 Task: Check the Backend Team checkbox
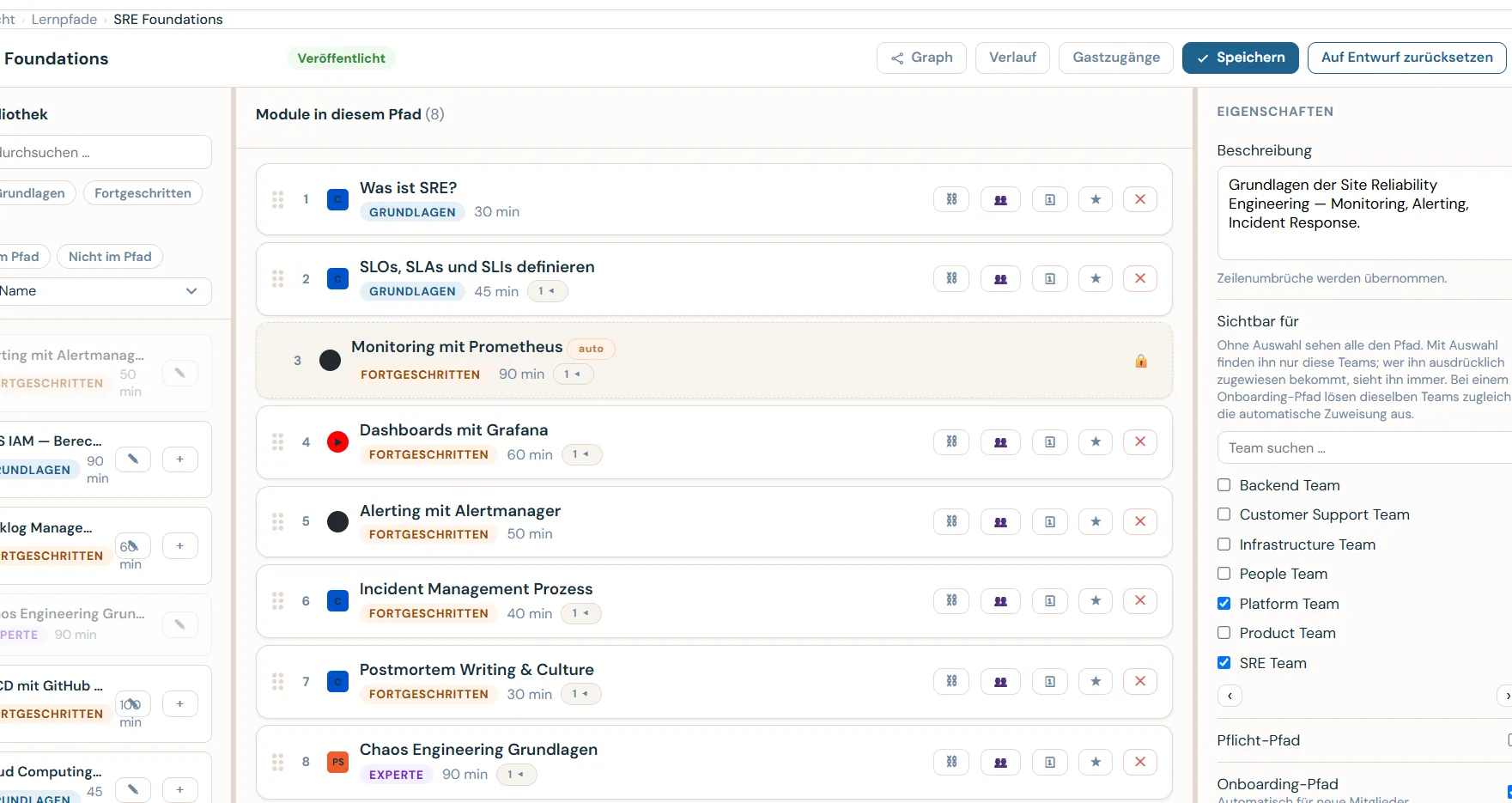coord(1224,485)
